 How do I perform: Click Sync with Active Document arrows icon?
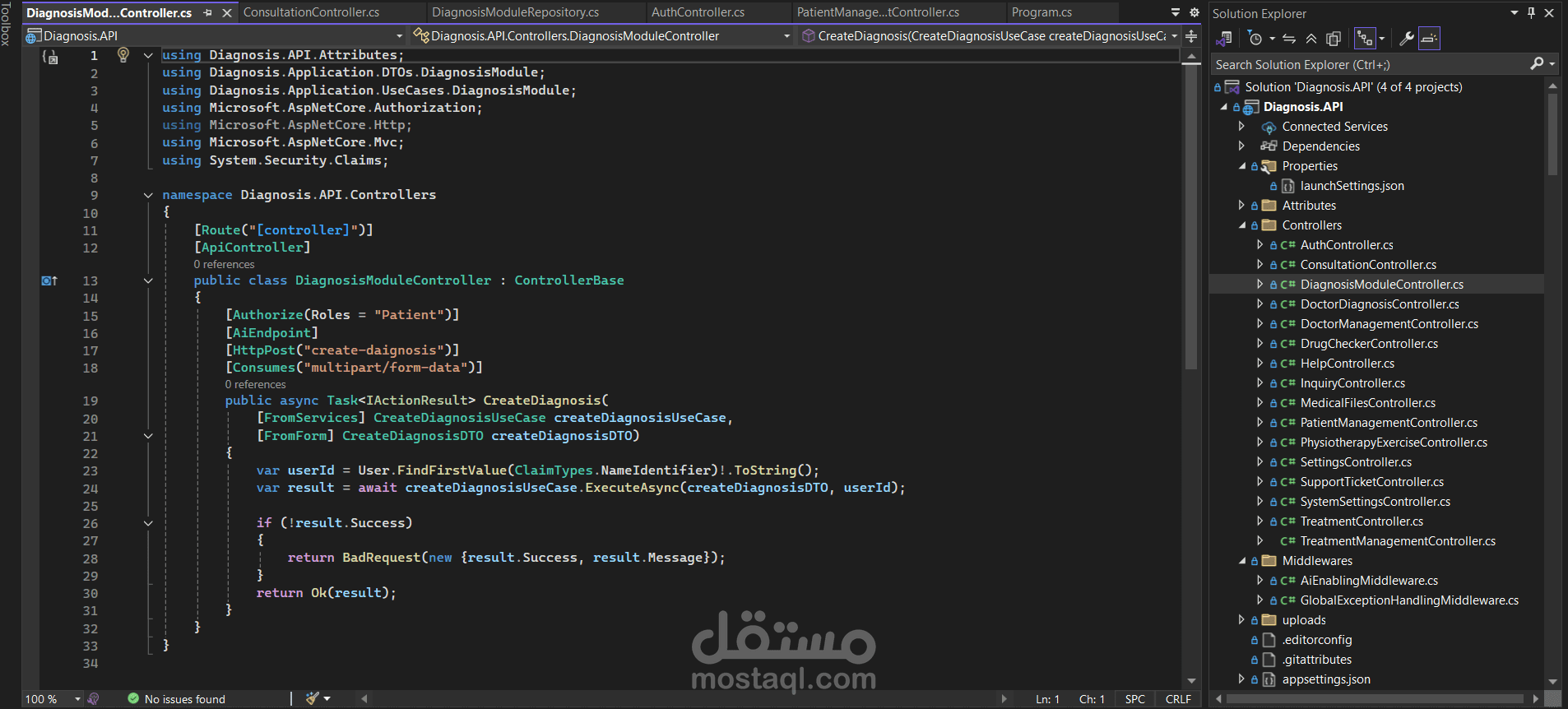(1289, 39)
